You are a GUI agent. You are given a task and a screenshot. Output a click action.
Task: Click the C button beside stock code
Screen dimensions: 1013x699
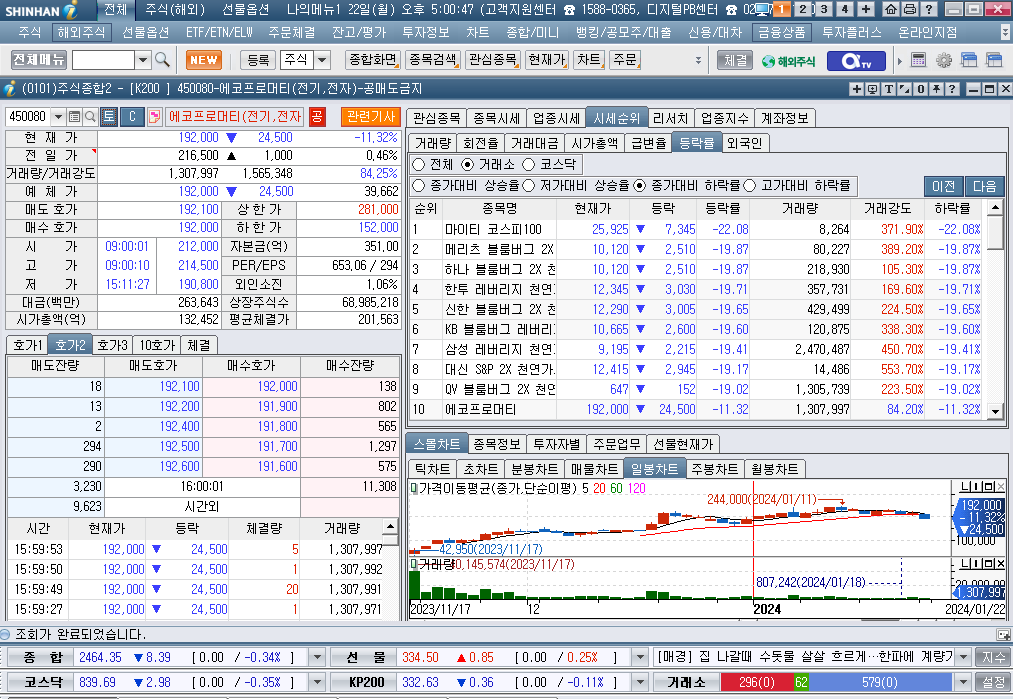click(132, 116)
